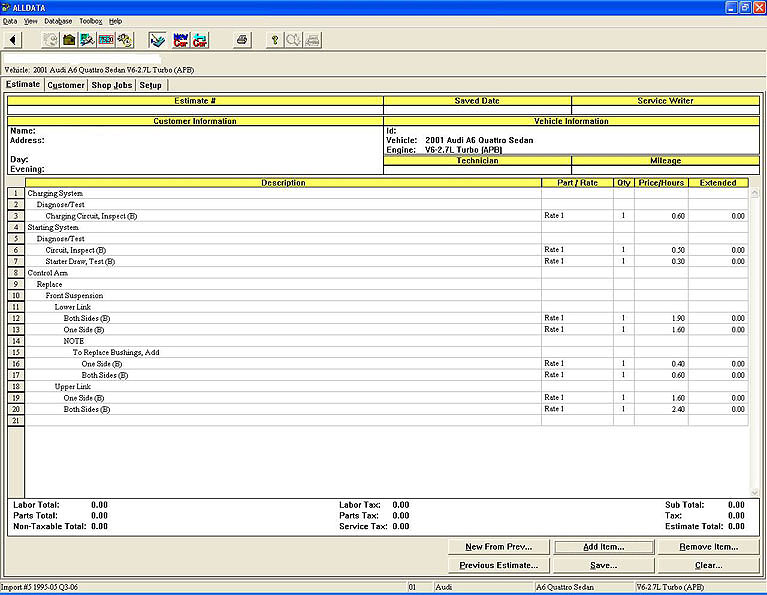Viewport: 767px width, 595px height.
Task: Click the printer icon in toolbar
Action: (x=241, y=40)
